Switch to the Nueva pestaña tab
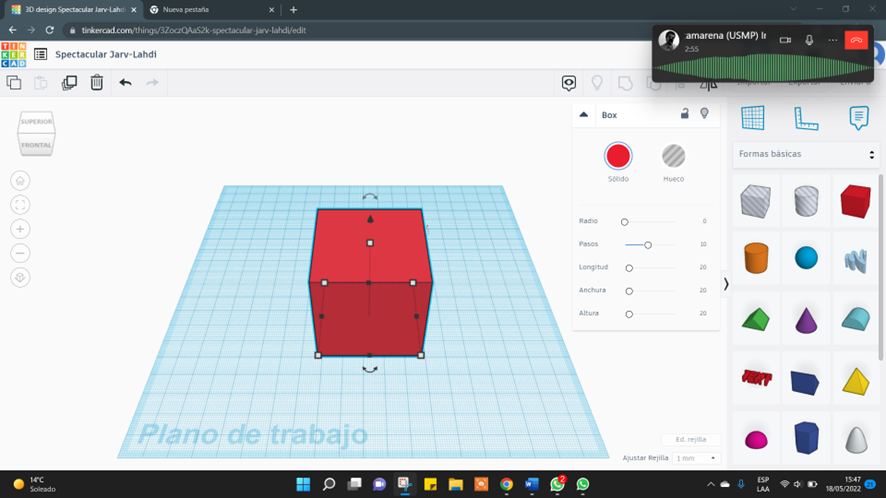886x498 pixels. [210, 10]
